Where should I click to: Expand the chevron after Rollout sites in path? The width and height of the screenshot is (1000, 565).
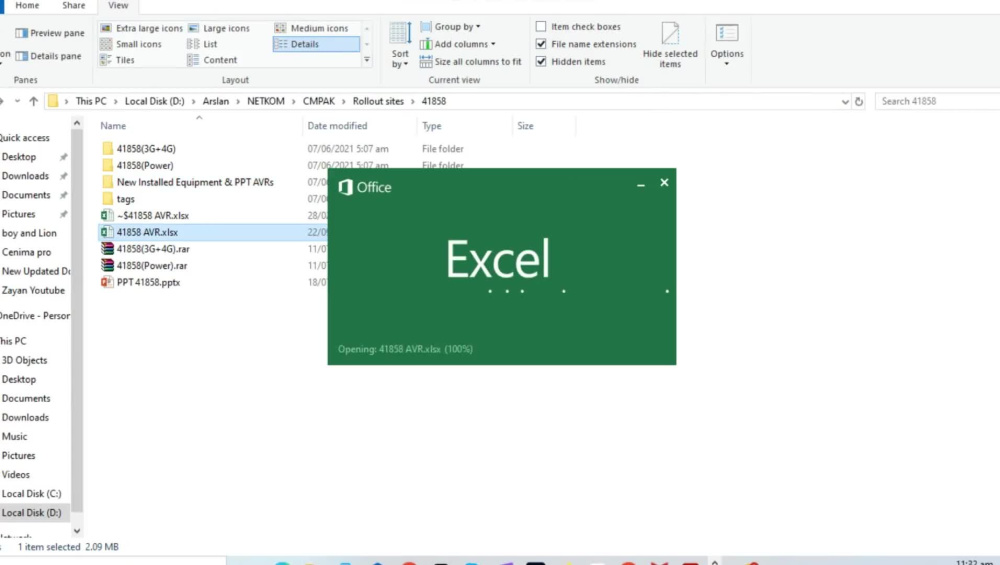point(413,101)
